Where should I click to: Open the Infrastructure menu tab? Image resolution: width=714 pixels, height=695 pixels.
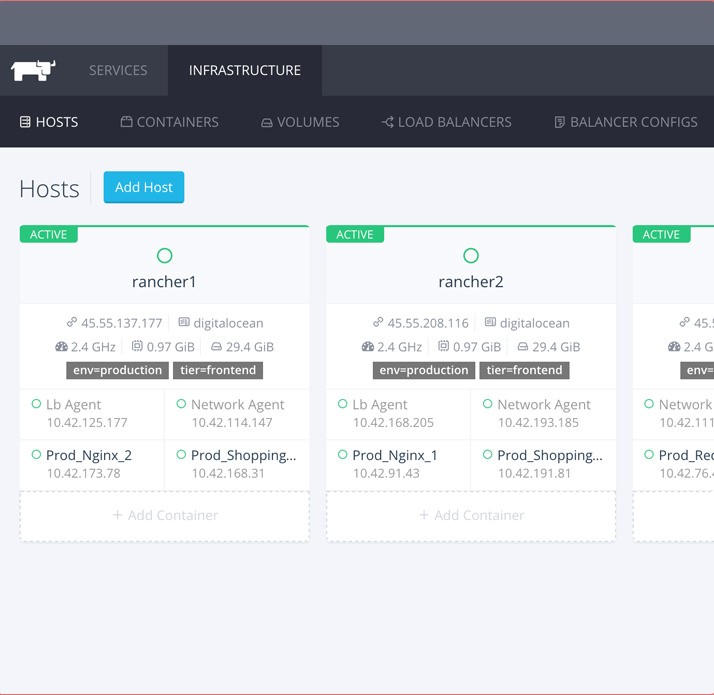245,70
